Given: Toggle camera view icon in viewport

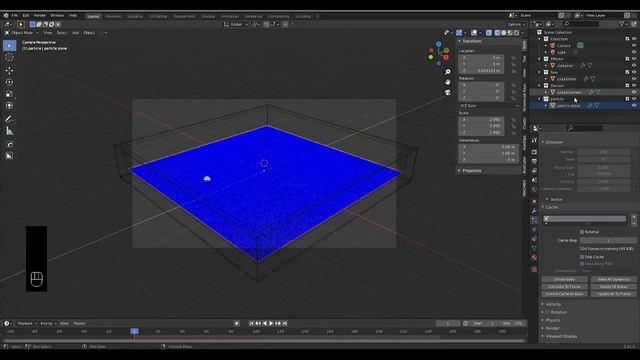Looking at the screenshot, I should pos(448,92).
